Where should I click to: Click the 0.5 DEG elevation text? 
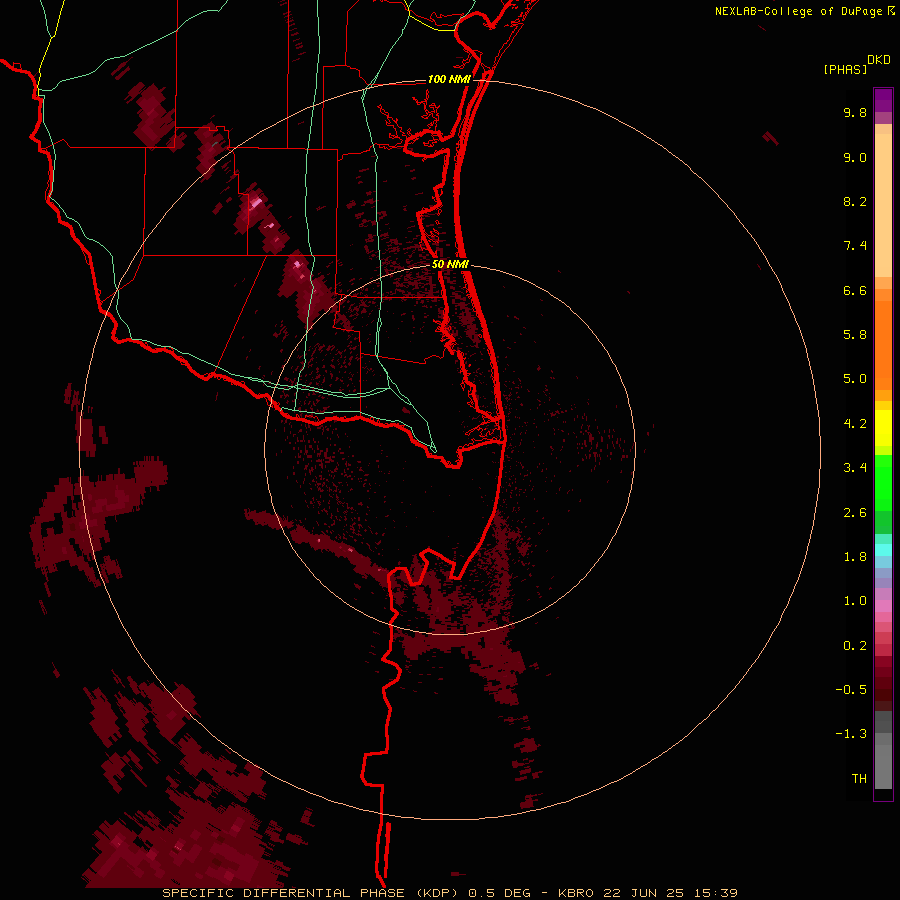point(499,893)
